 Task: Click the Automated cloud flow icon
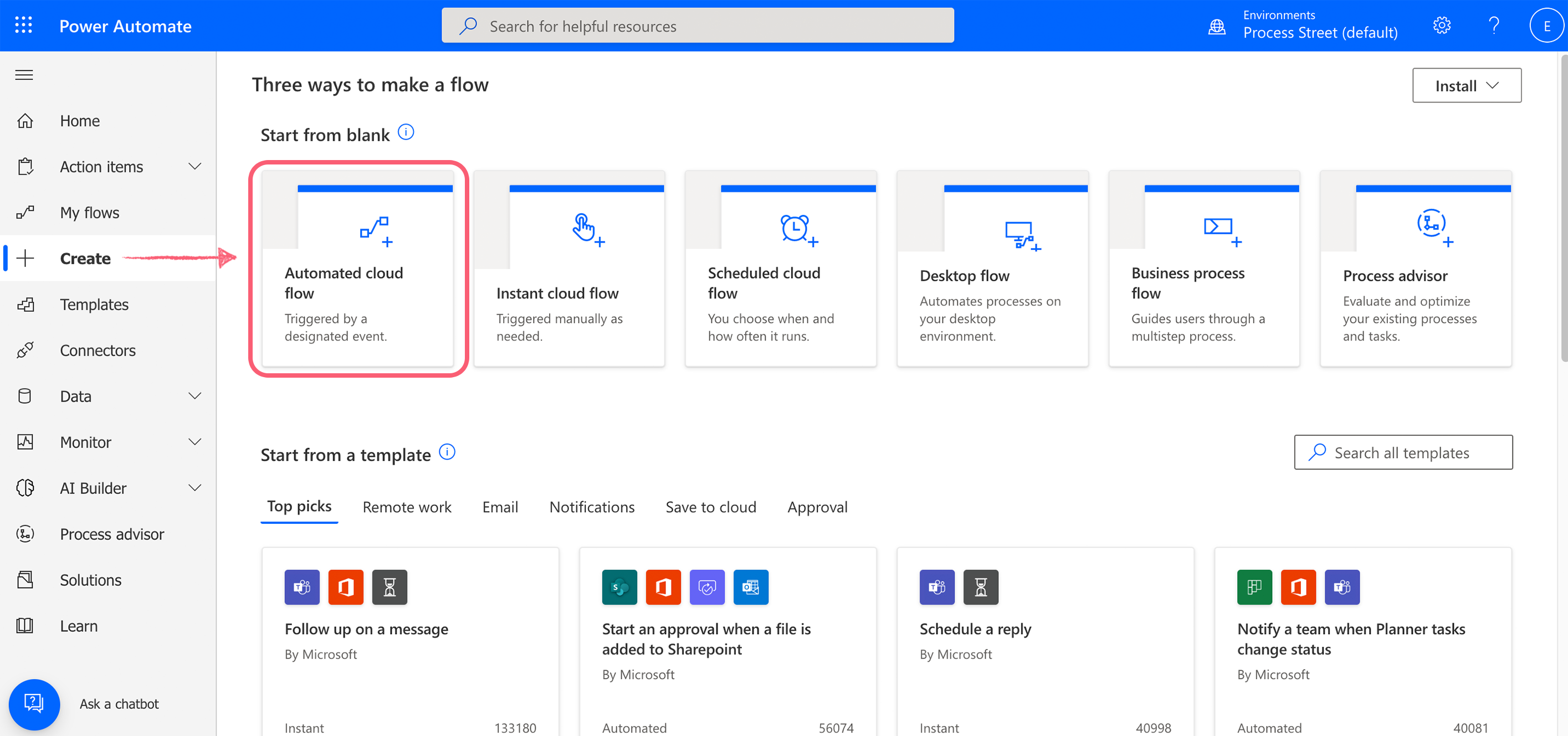point(376,231)
